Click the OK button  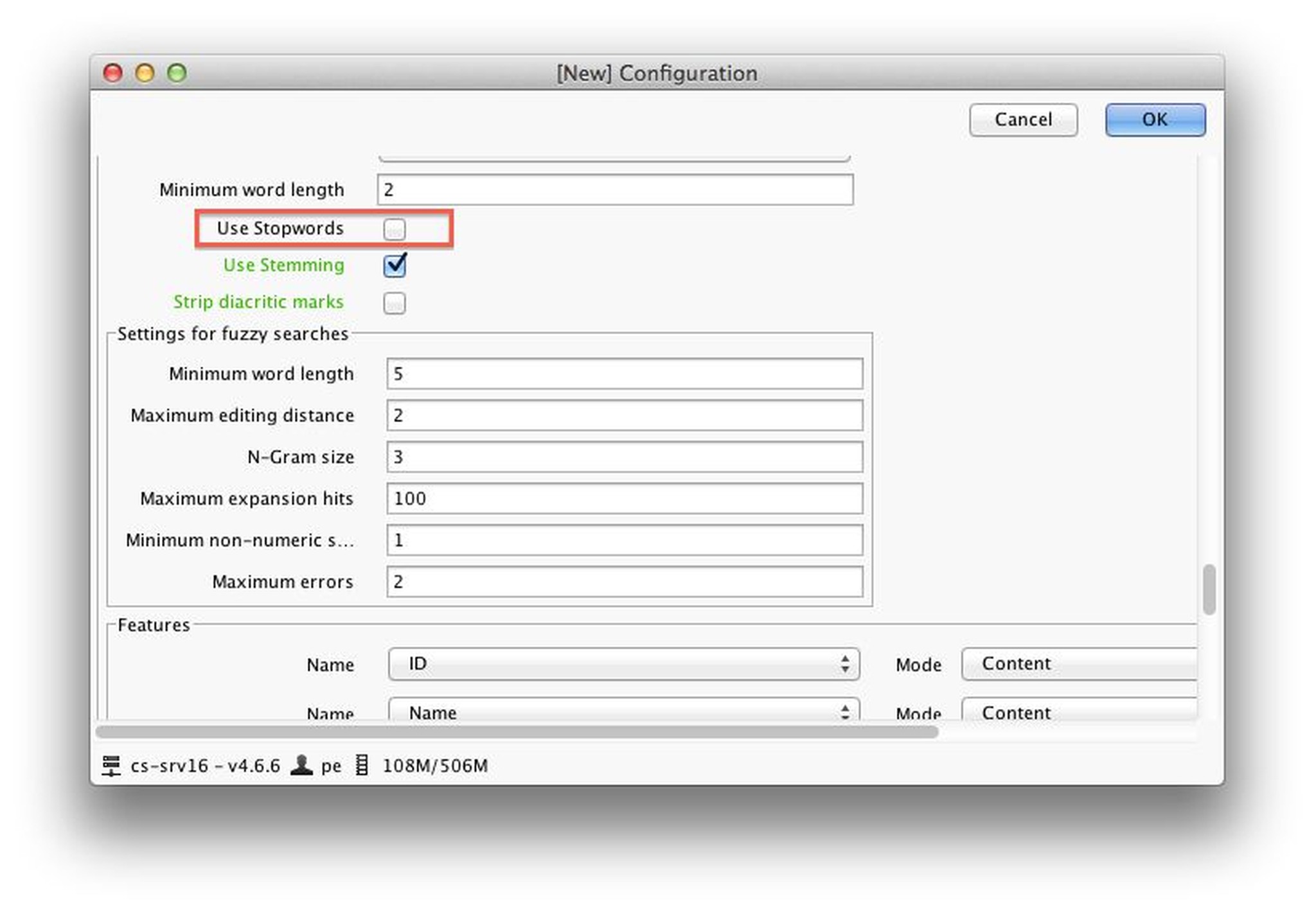pyautogui.click(x=1155, y=119)
